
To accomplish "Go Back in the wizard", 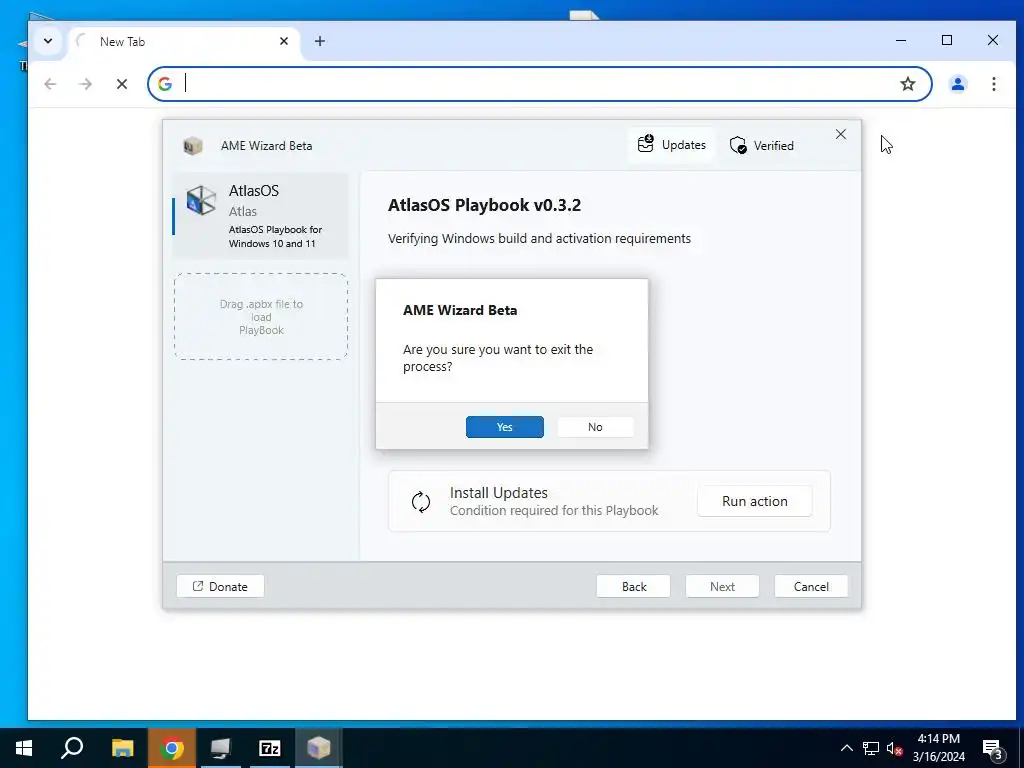I will click(633, 586).
